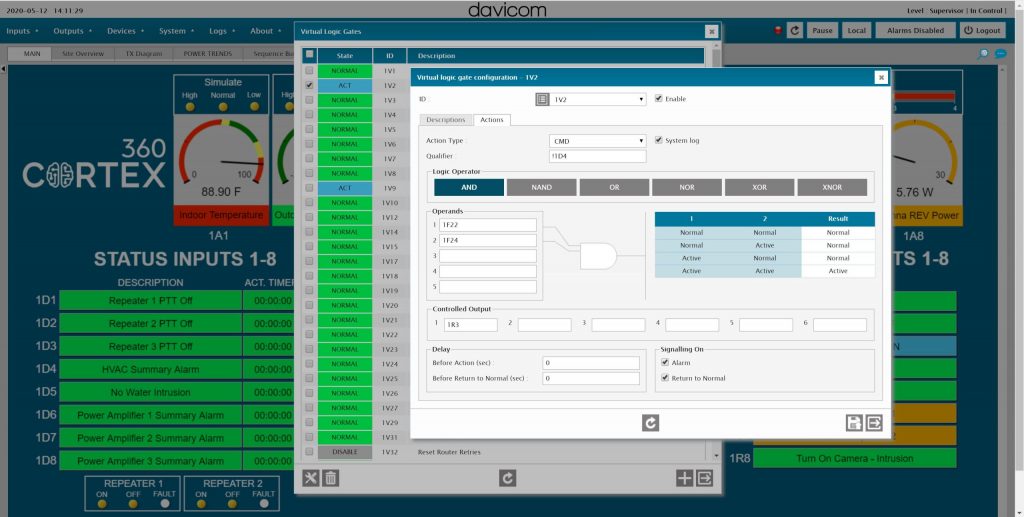Click refresh icon at bottom of configuration dialog
The height and width of the screenshot is (517, 1024).
[x=650, y=423]
